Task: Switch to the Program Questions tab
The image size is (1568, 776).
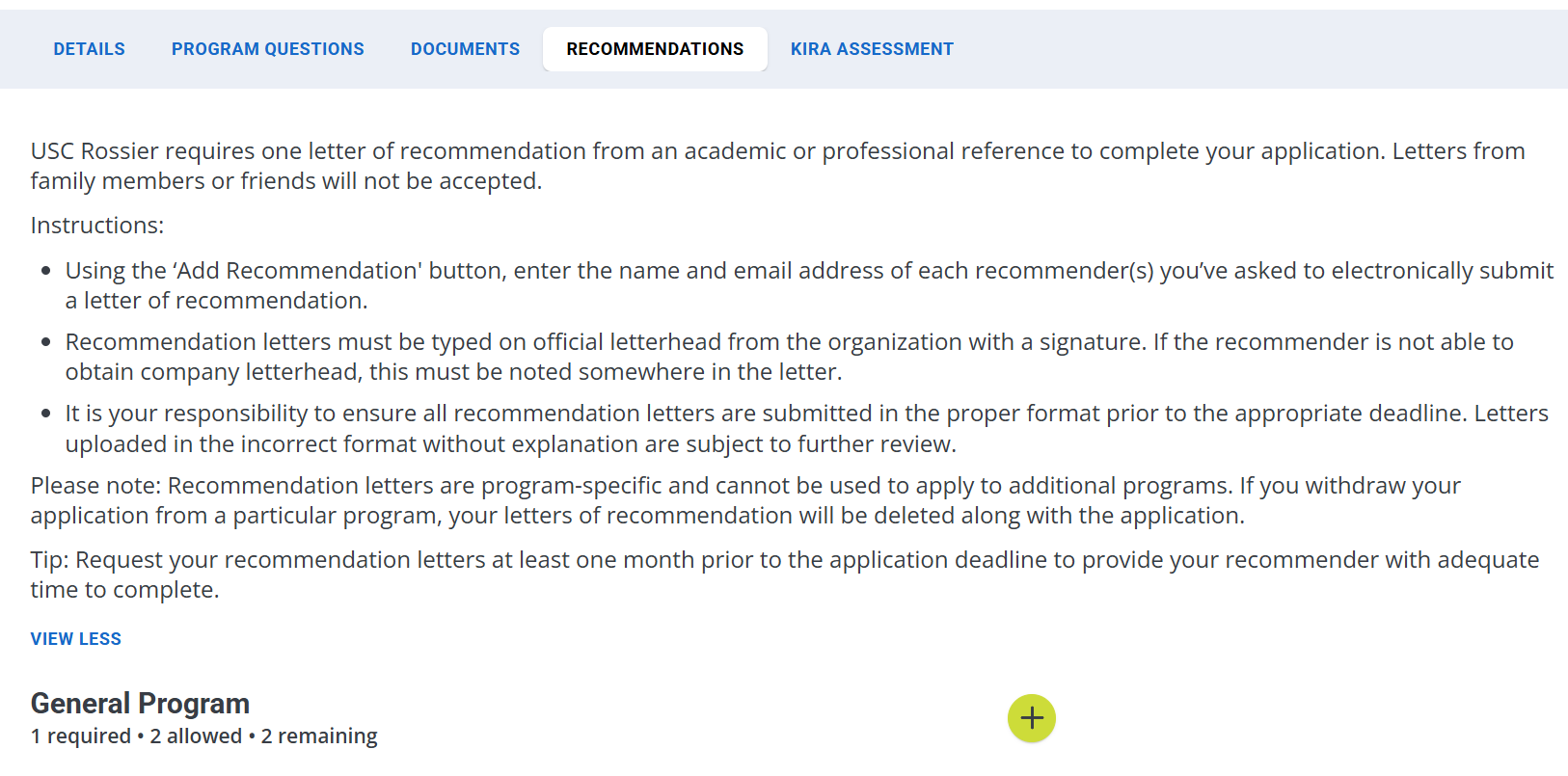Action: (268, 49)
